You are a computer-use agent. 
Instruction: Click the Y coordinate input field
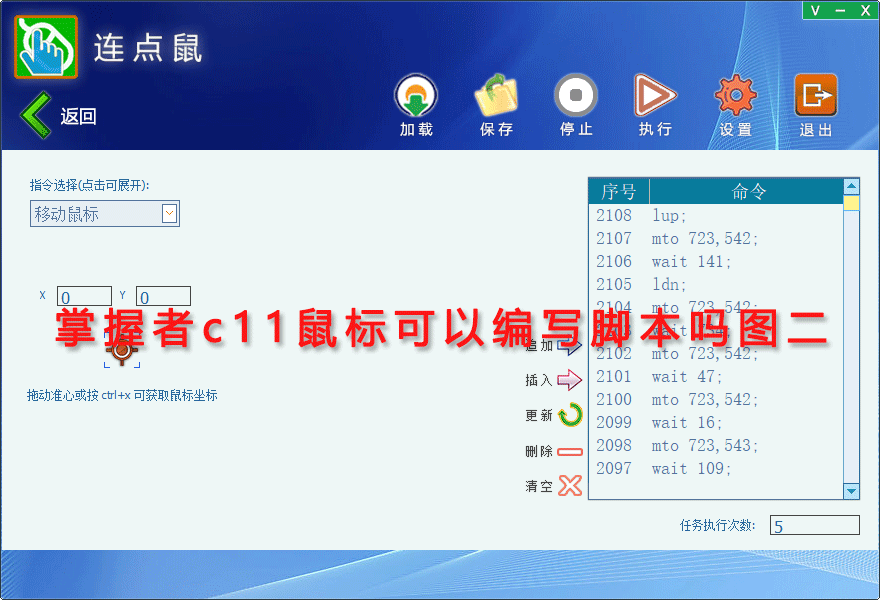click(x=163, y=296)
